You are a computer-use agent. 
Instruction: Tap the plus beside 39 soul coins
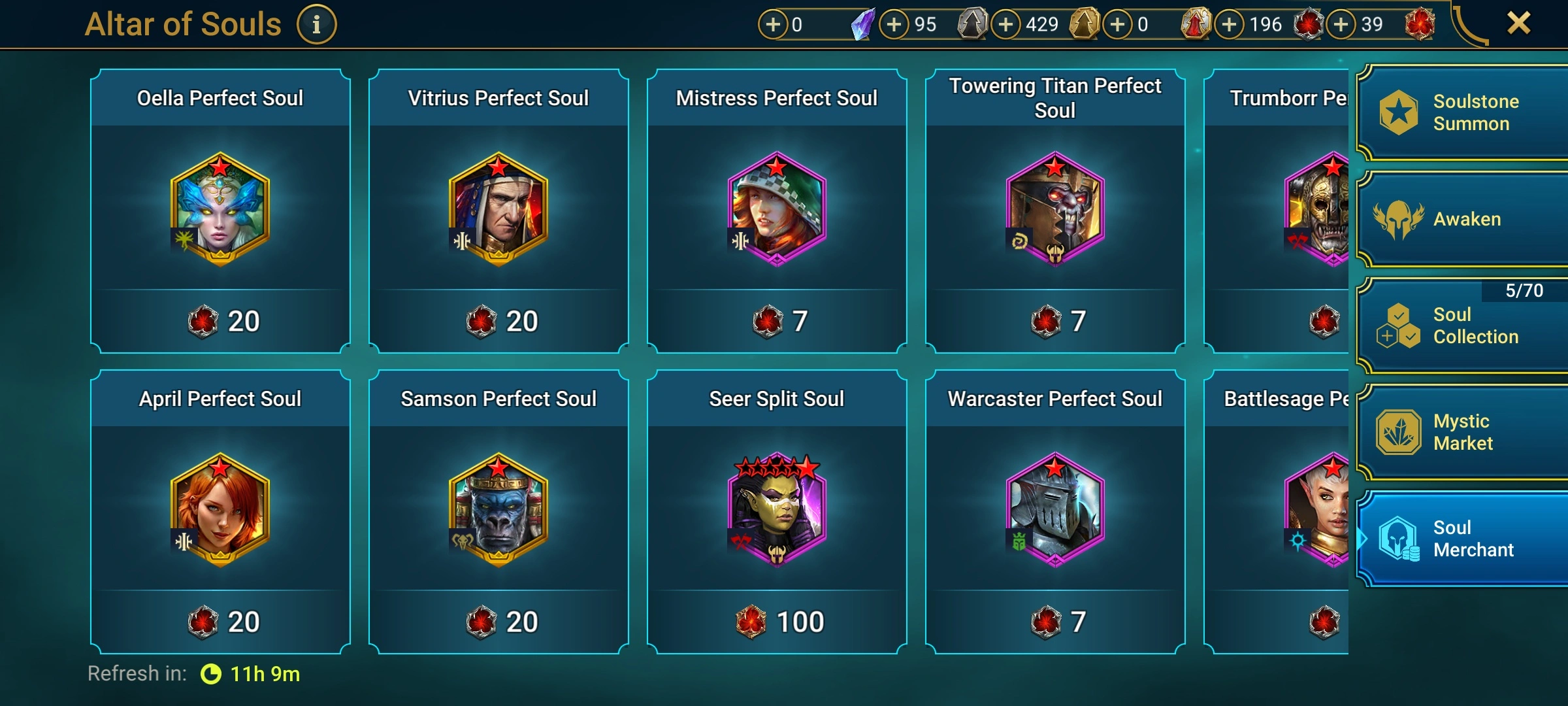tap(1341, 25)
